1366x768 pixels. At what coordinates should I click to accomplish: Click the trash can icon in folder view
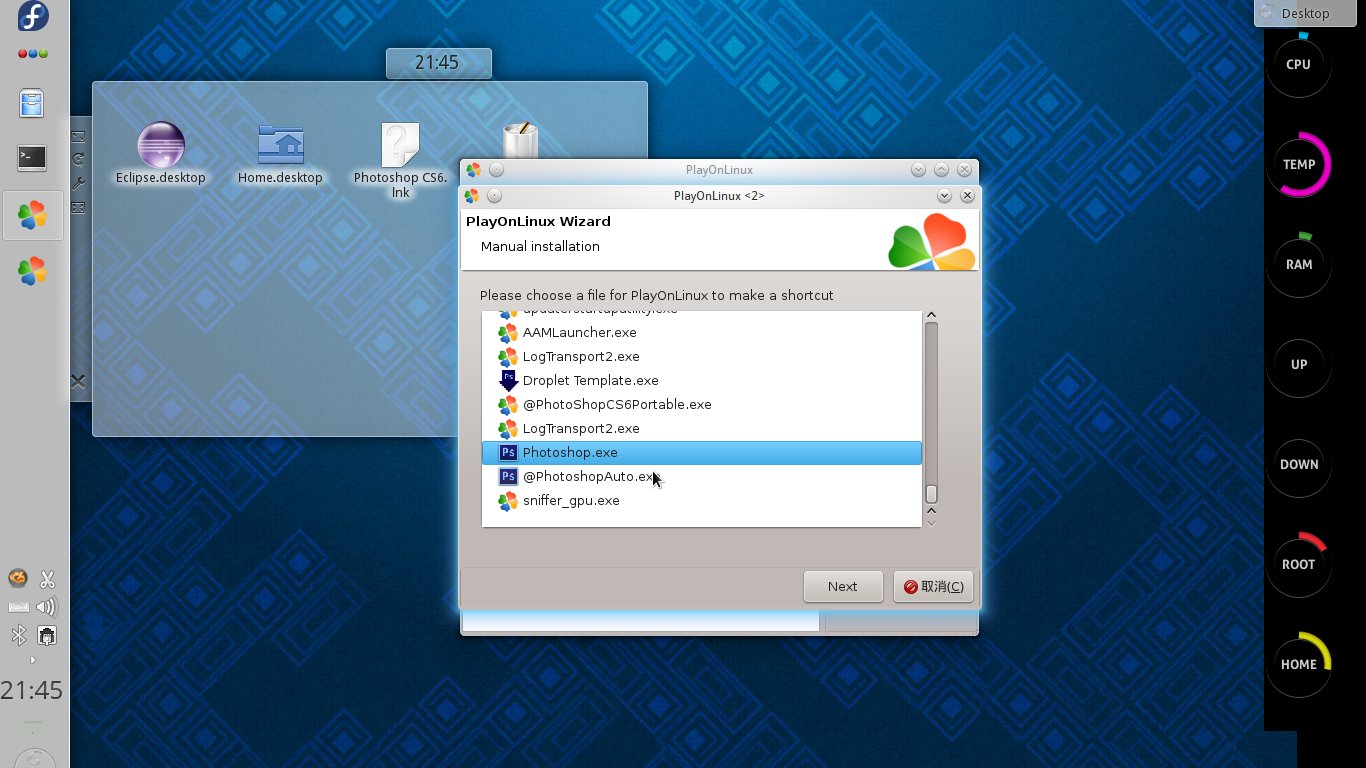pos(520,141)
